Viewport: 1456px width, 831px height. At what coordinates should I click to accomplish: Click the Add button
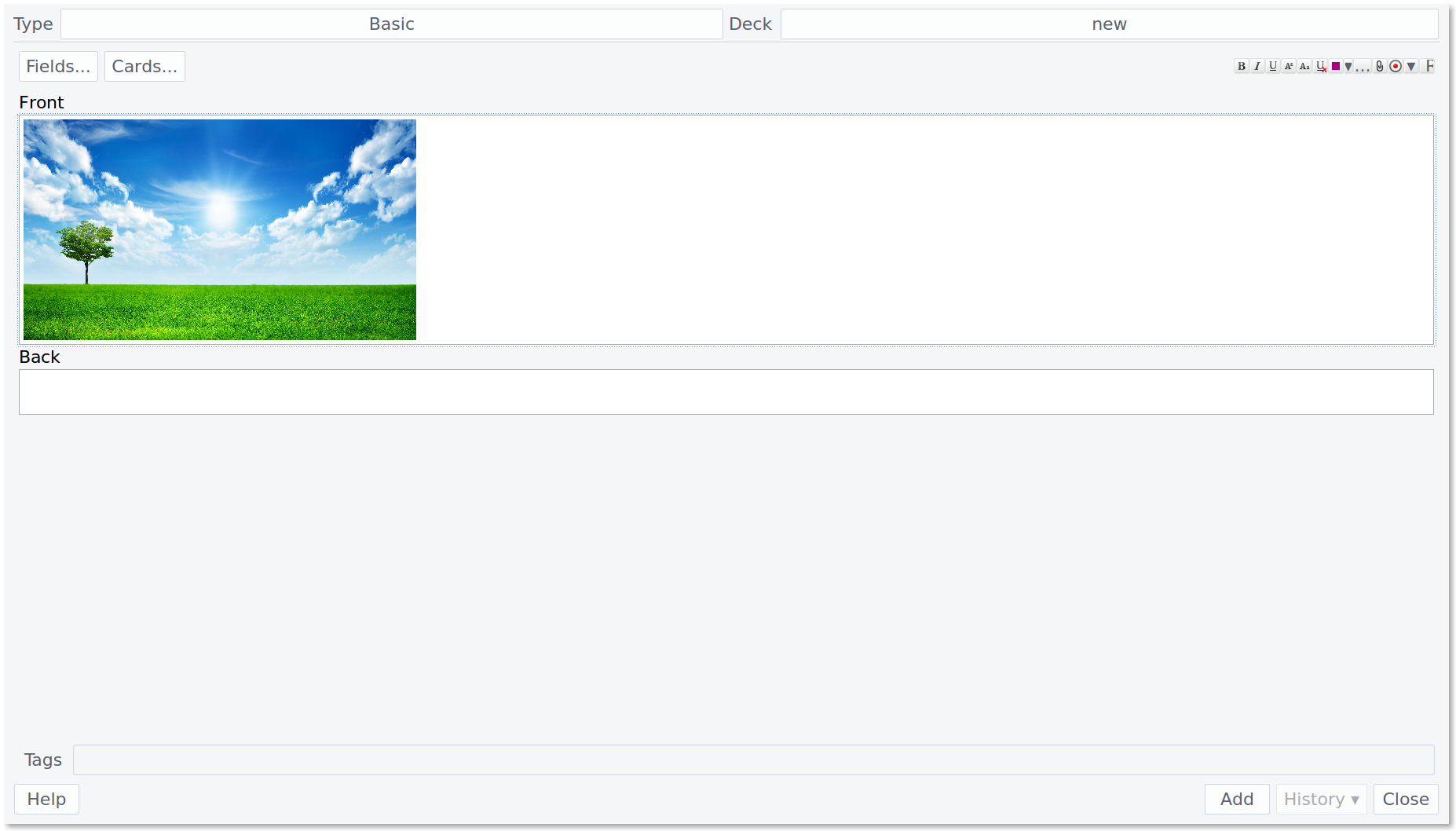pos(1236,799)
